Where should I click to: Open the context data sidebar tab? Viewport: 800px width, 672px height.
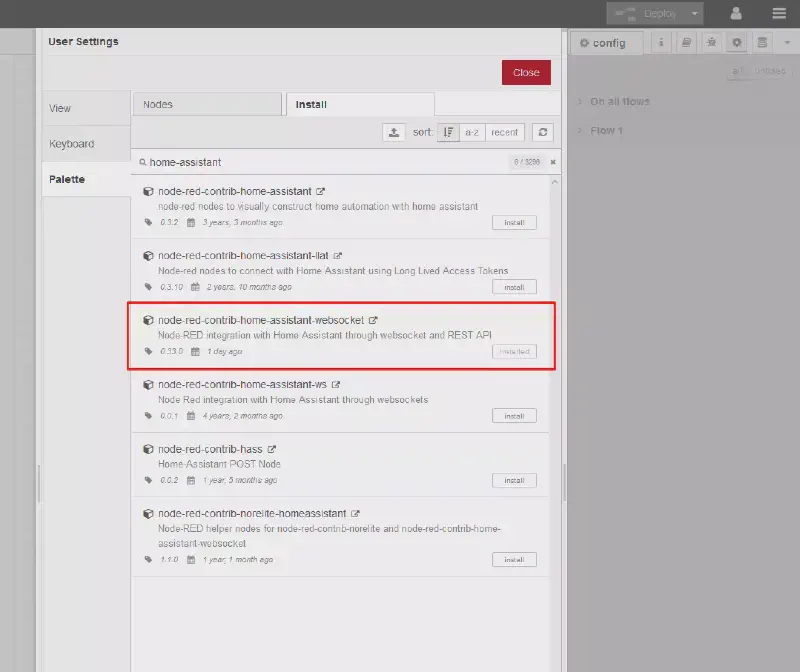(x=762, y=43)
